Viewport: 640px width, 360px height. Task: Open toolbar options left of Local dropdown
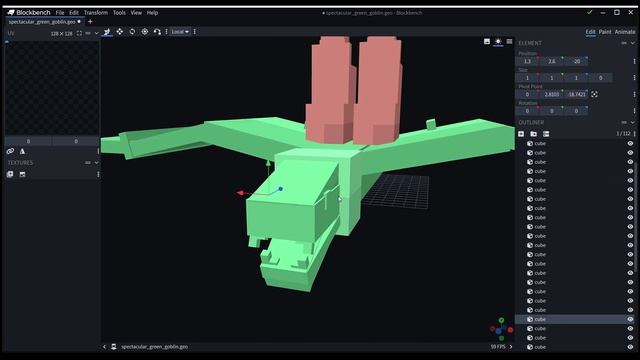click(x=166, y=31)
